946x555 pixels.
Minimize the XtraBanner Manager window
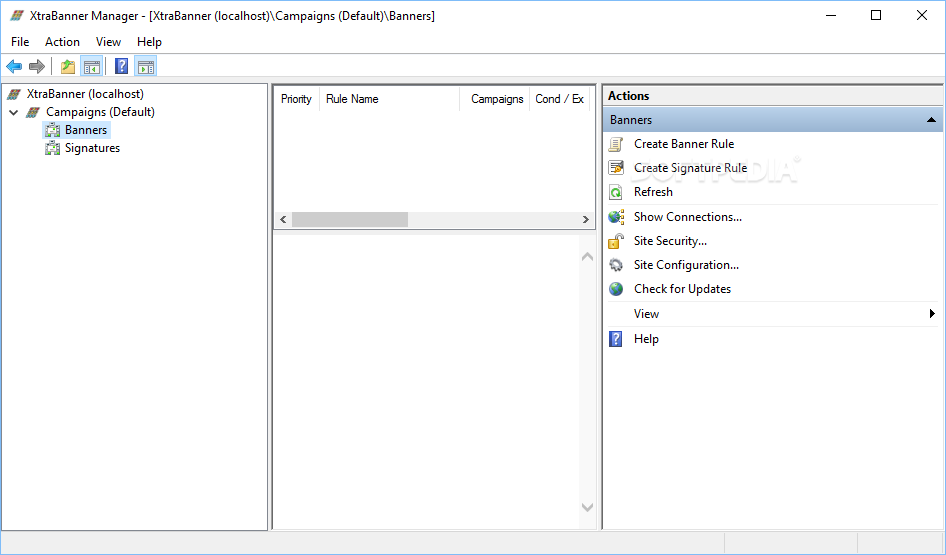coord(831,16)
